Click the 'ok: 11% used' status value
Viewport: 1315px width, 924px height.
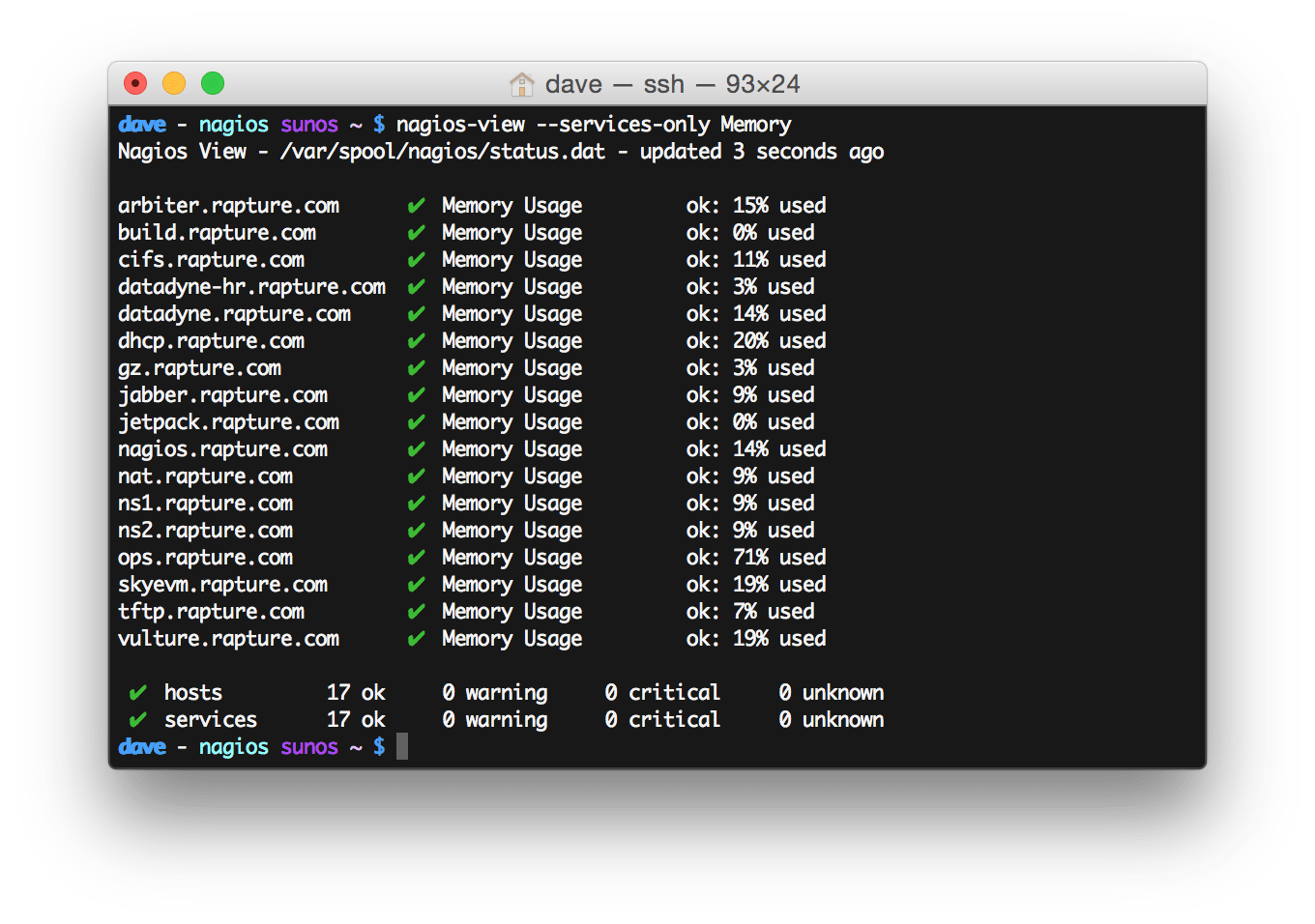[756, 260]
